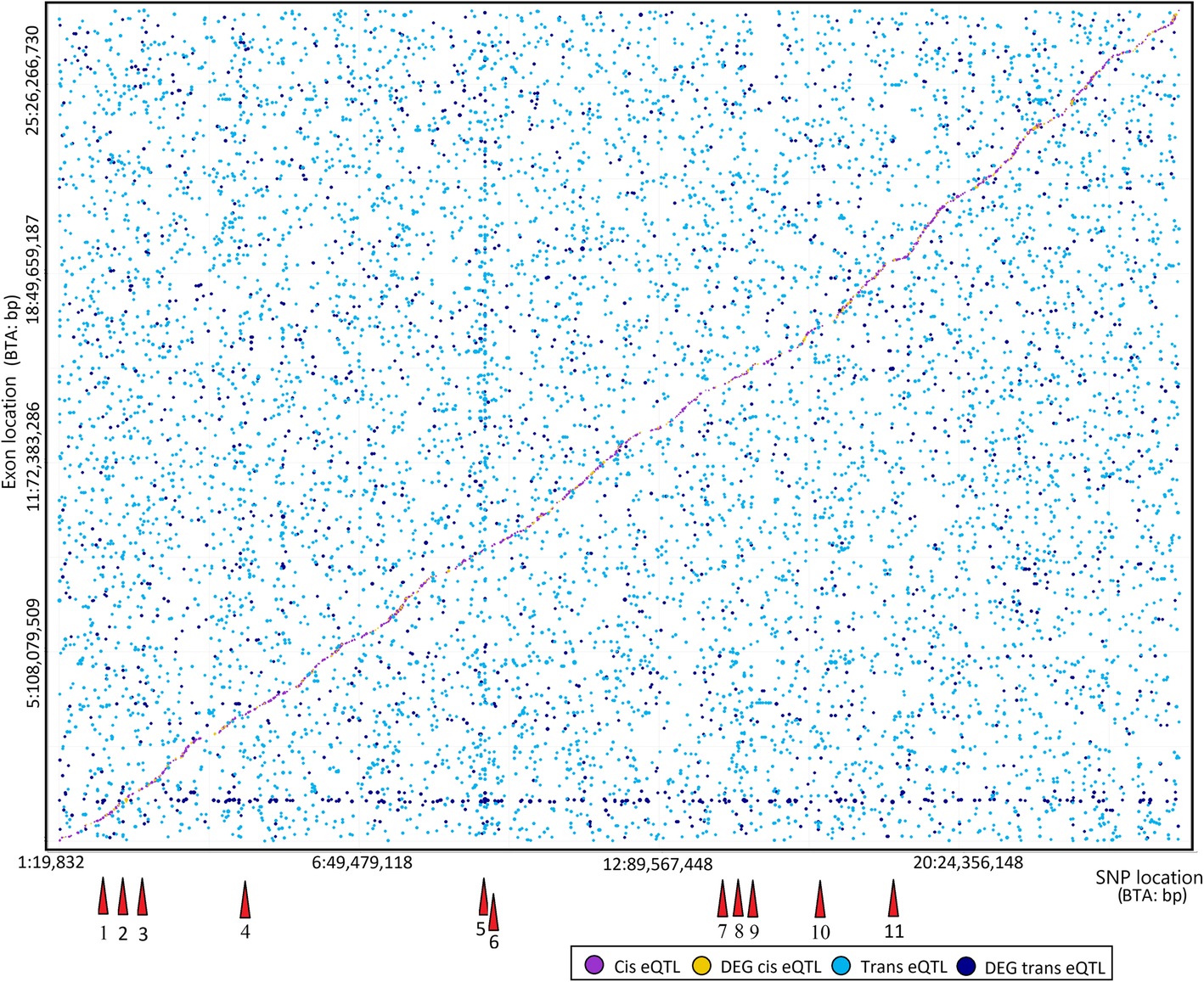Click the 'SNP location' axis title
This screenshot has height=982, width=1204.
(x=1149, y=878)
